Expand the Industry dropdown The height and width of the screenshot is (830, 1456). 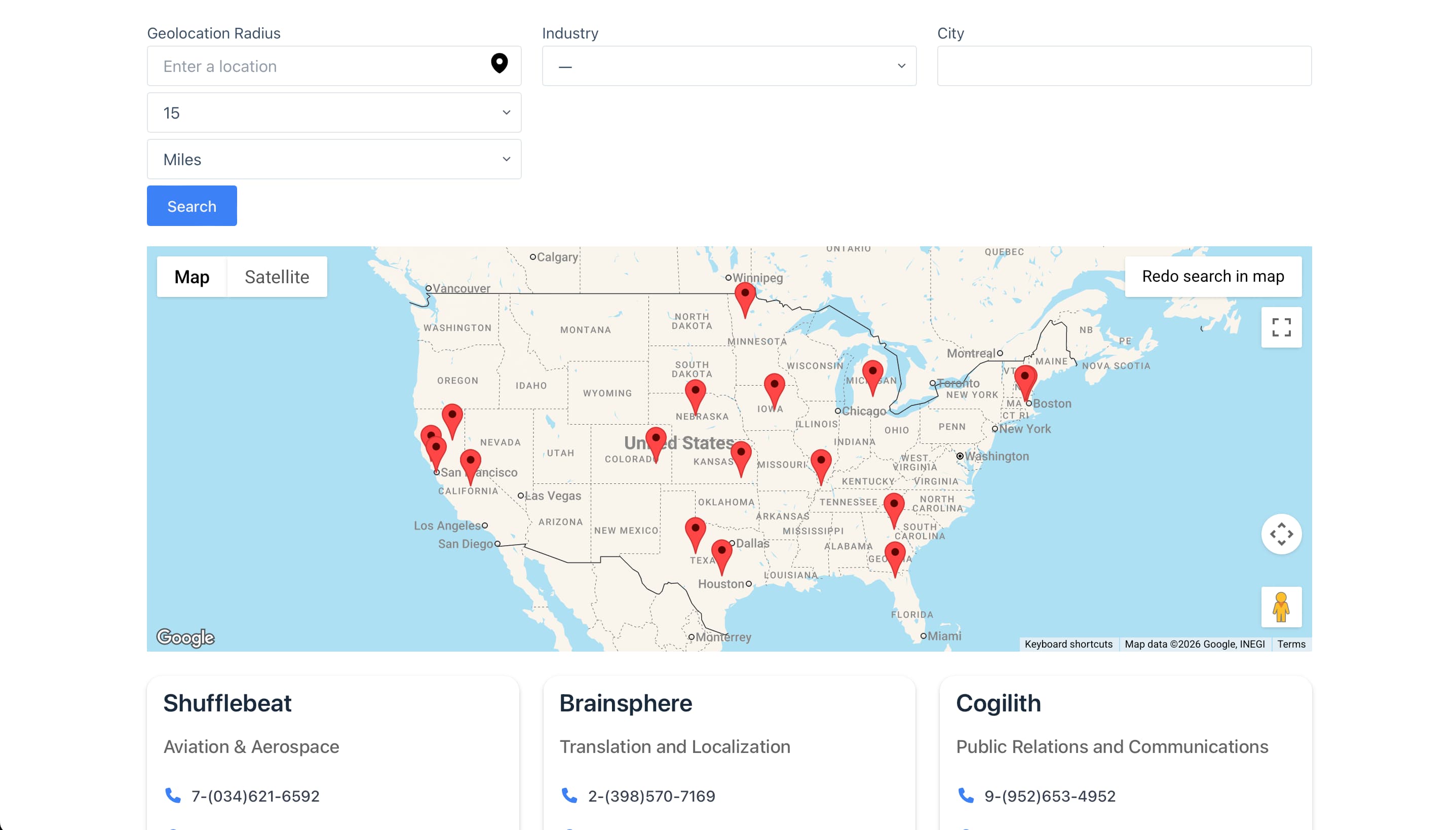[729, 65]
